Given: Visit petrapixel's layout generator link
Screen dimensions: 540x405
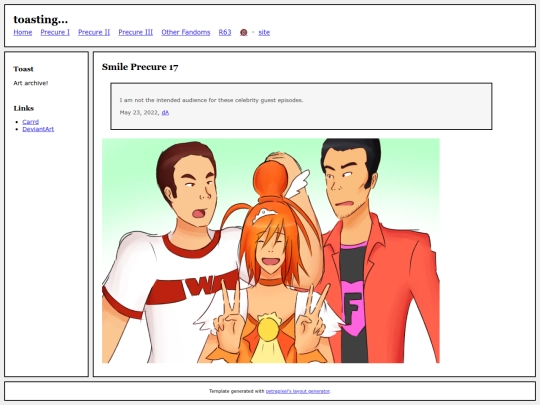Looking at the screenshot, I should tap(298, 391).
